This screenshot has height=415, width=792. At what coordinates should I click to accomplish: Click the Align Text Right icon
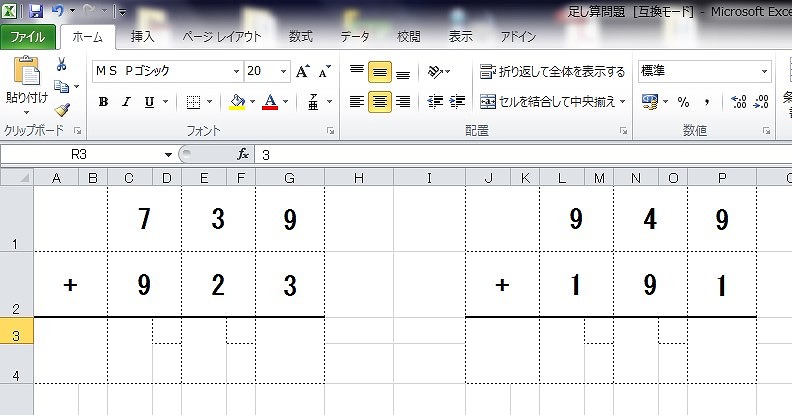coord(403,102)
